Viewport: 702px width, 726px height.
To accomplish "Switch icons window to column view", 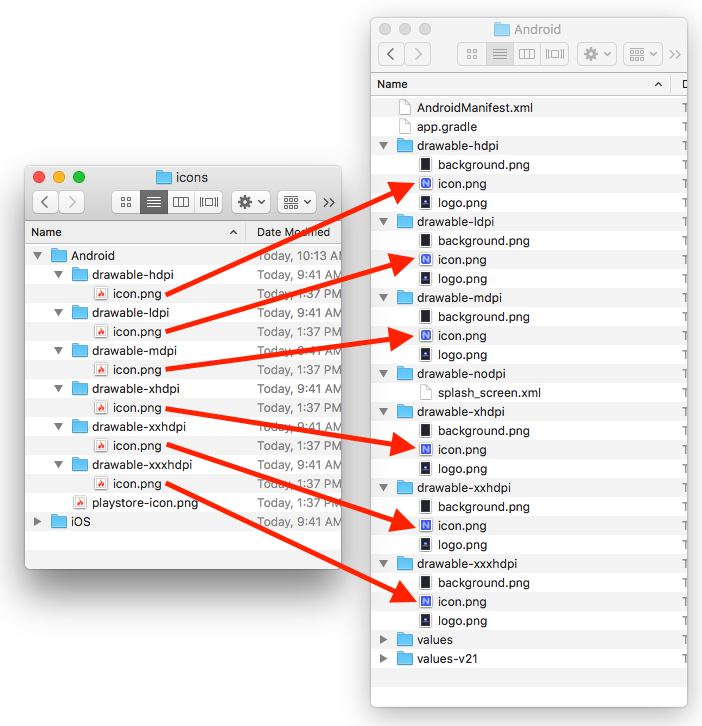I will (x=181, y=202).
